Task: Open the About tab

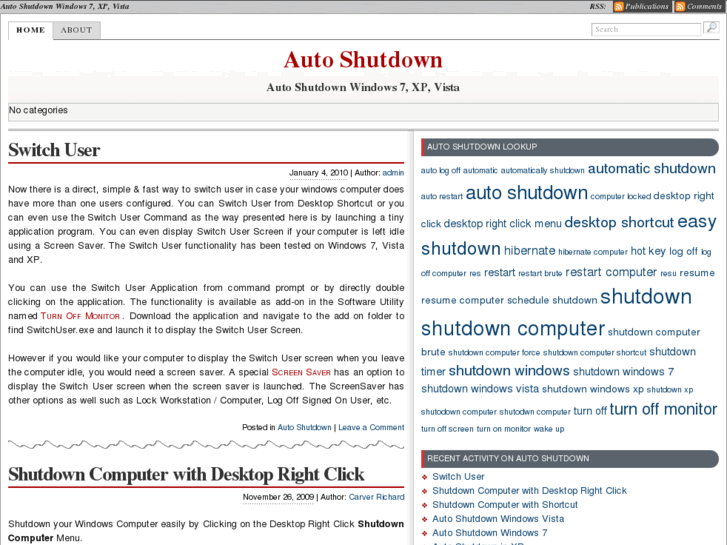Action: 77,30
